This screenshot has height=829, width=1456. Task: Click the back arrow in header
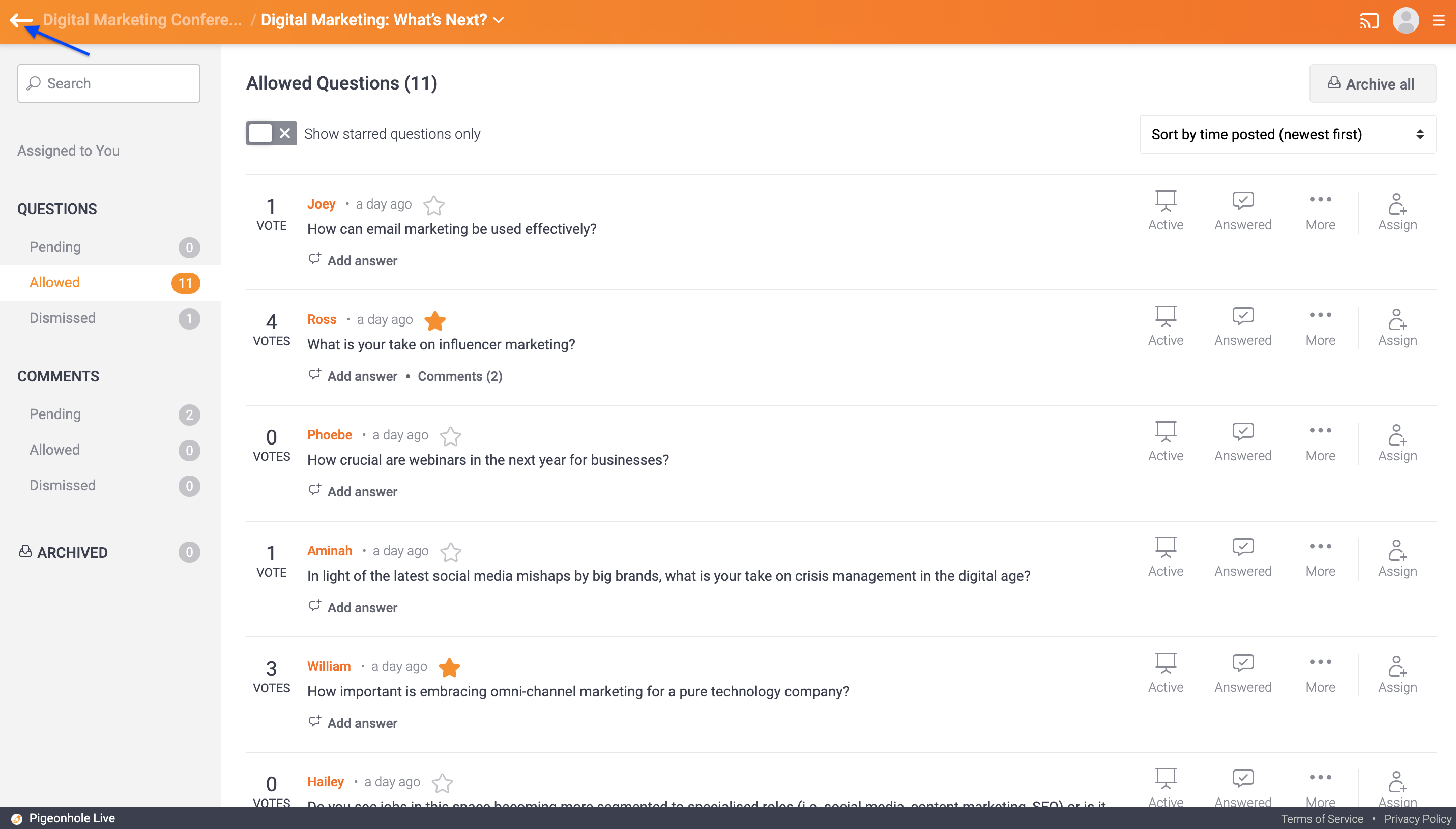point(21,20)
